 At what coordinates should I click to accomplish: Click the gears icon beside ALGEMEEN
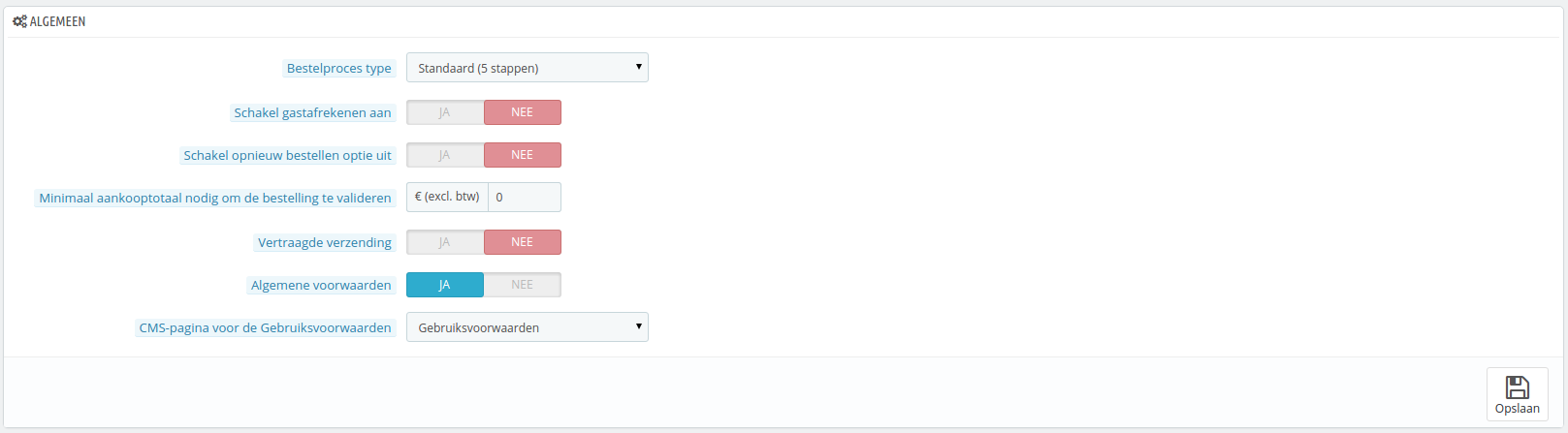pos(19,21)
